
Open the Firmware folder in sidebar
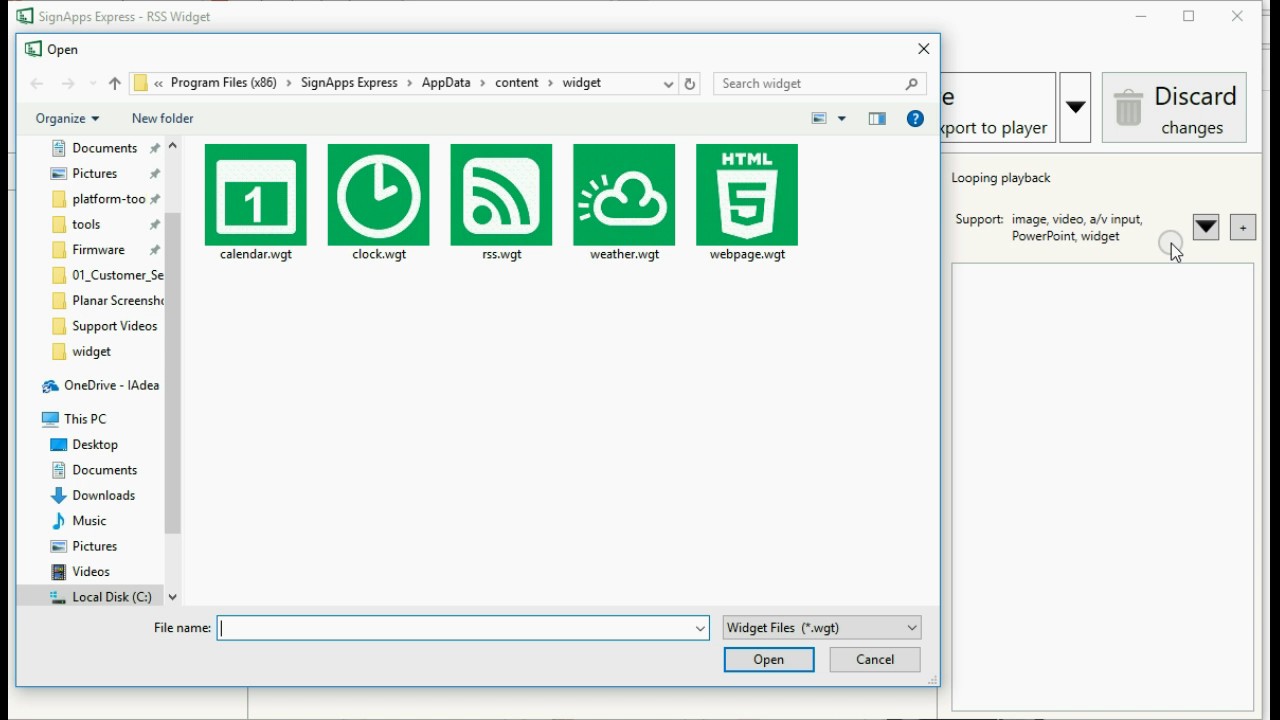pyautogui.click(x=98, y=250)
